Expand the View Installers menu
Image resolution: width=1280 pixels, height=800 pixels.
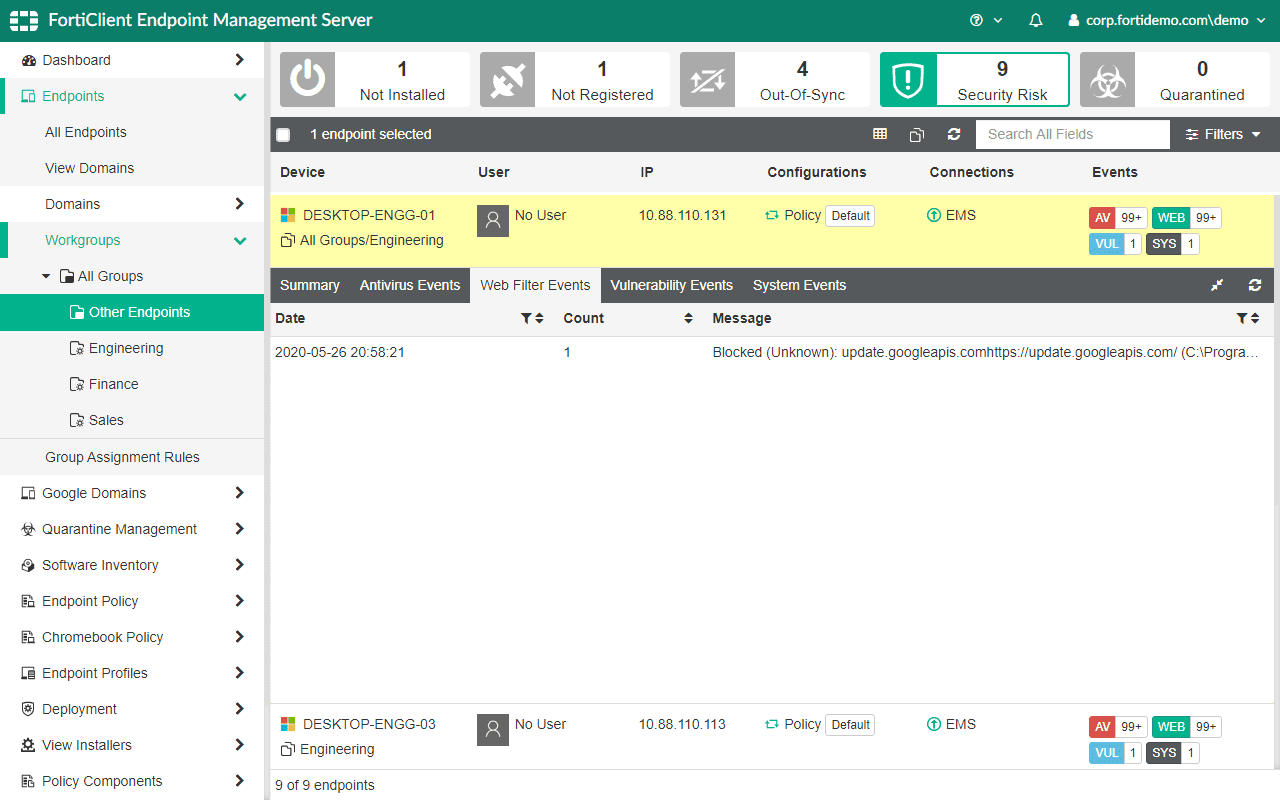(x=239, y=745)
